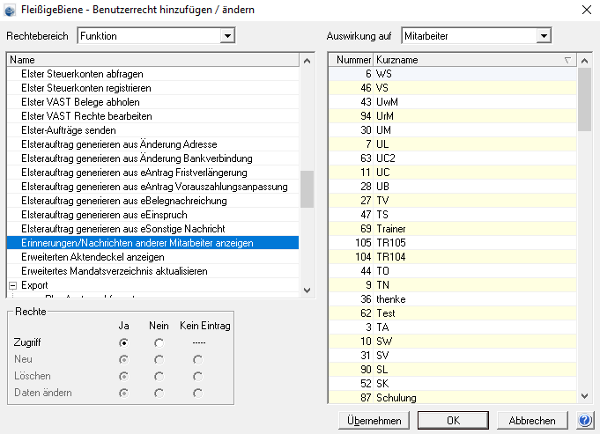Click the FleißigeBiene app icon in title bar
The height and width of the screenshot is (434, 600).
click(10, 10)
